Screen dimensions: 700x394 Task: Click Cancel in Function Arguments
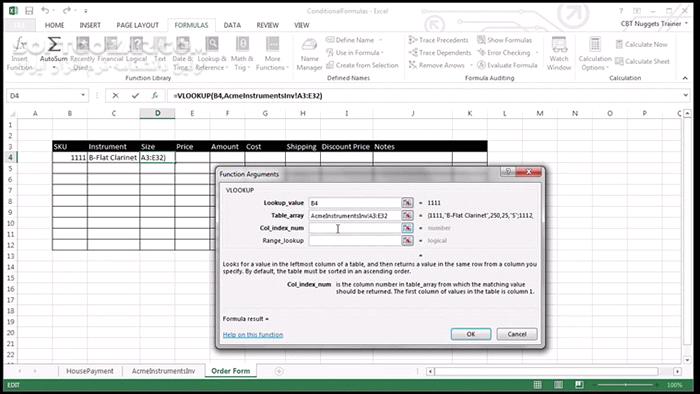(x=517, y=334)
